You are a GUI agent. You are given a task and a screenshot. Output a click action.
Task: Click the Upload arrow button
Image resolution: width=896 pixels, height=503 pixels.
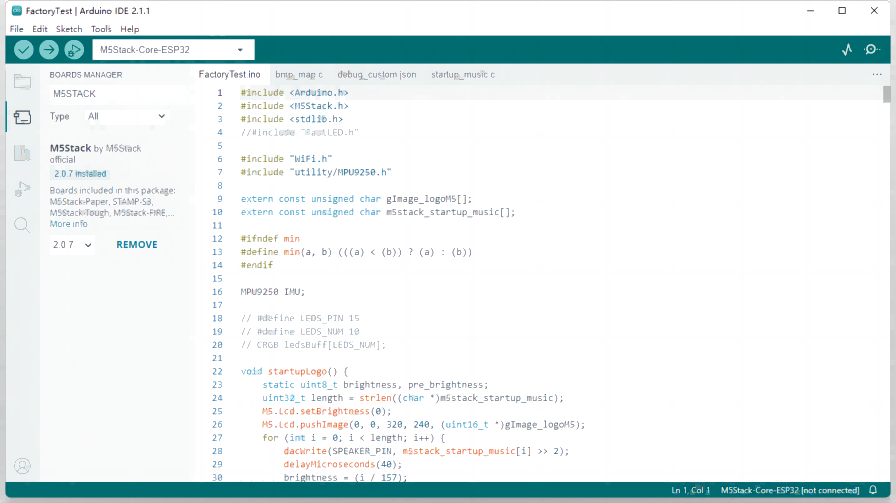click(x=49, y=50)
